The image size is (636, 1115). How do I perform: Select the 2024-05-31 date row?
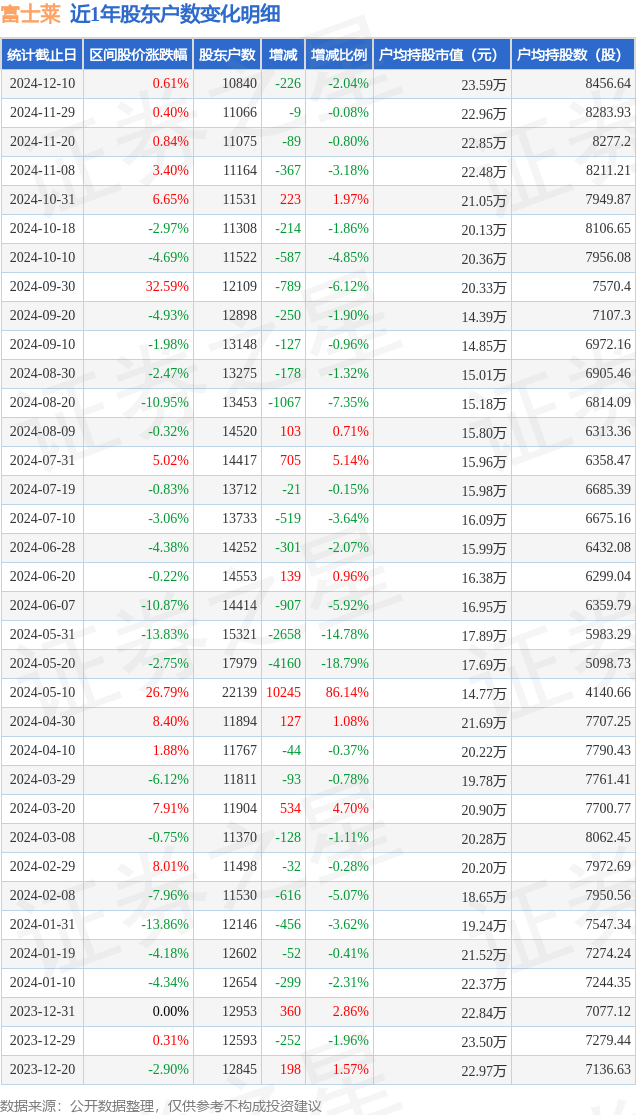click(x=318, y=634)
